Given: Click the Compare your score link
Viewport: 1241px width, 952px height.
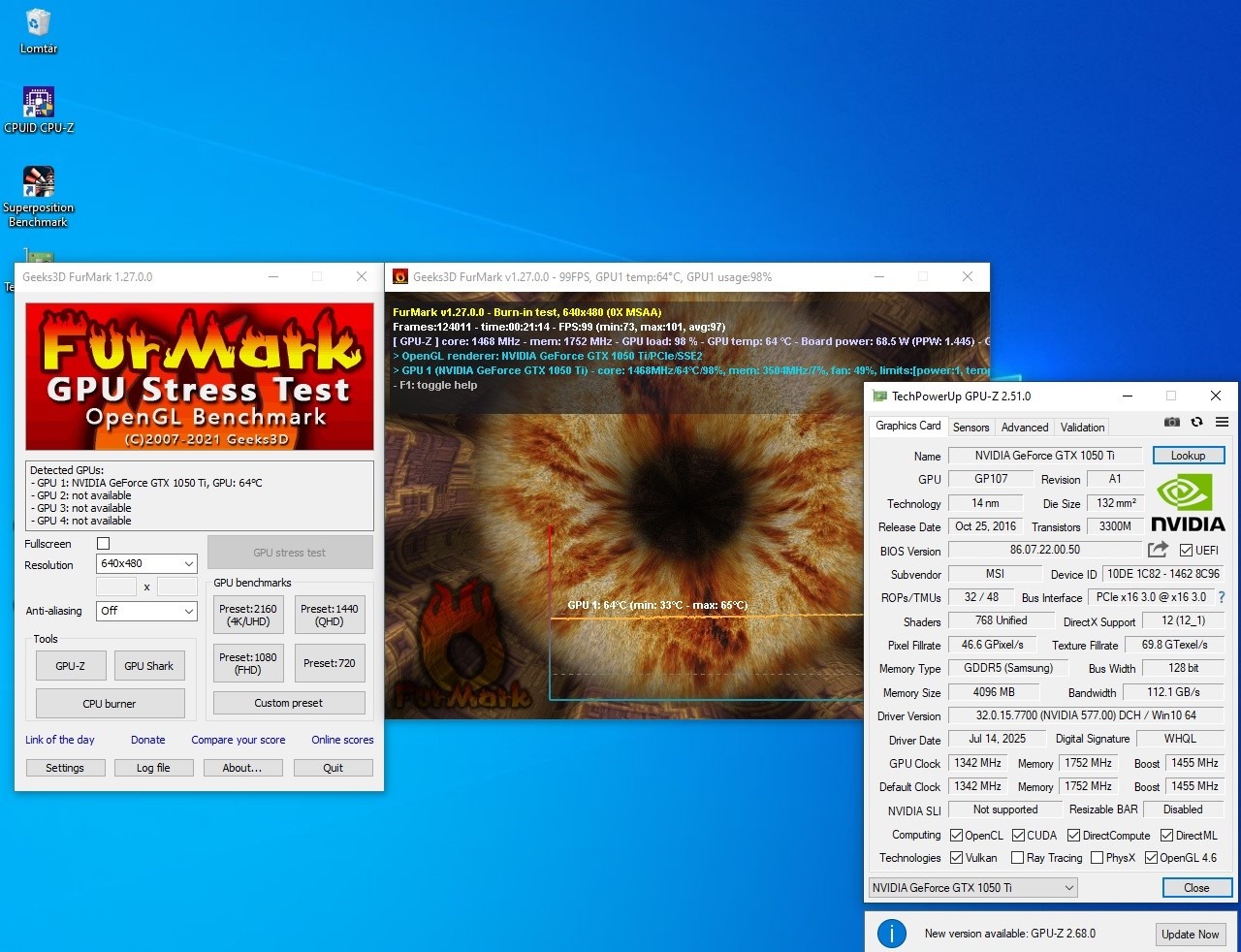Looking at the screenshot, I should (239, 740).
